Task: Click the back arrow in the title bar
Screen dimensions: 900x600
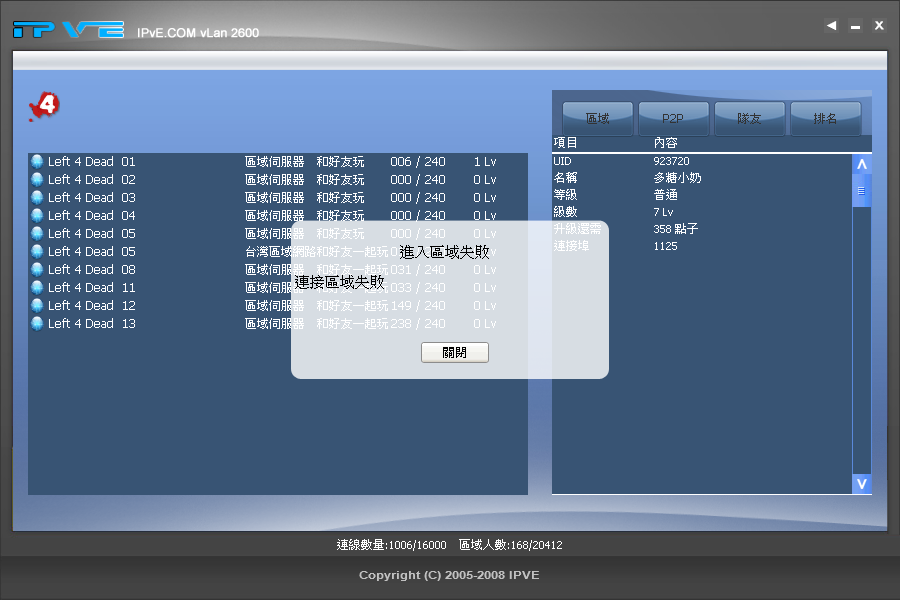Action: (830, 25)
